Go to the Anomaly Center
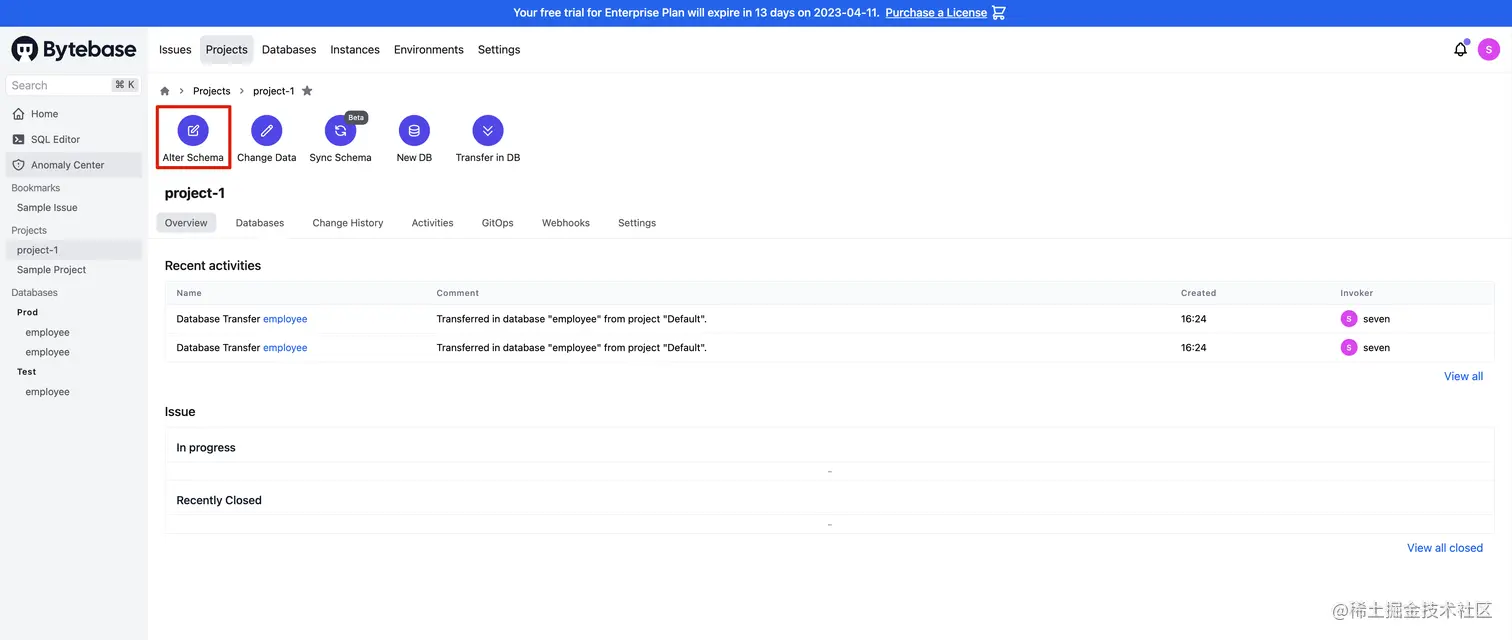Viewport: 1512px width, 640px height. click(x=63, y=163)
